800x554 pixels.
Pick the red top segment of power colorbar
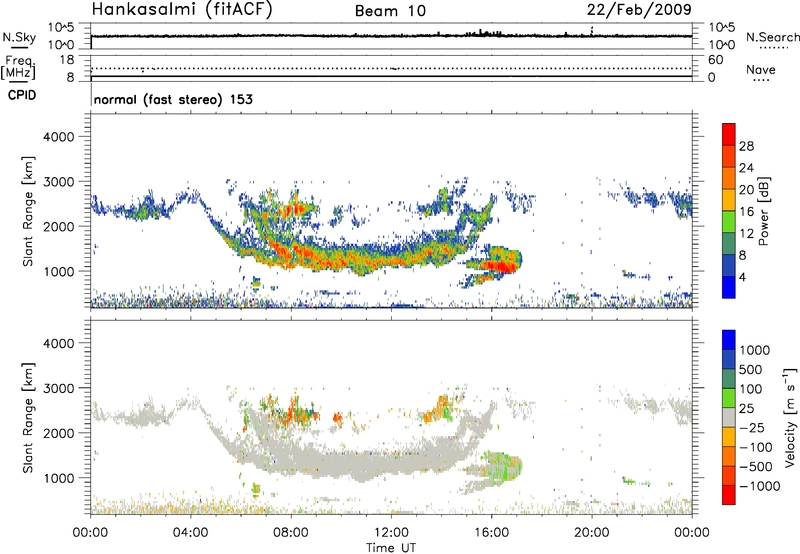click(x=729, y=134)
